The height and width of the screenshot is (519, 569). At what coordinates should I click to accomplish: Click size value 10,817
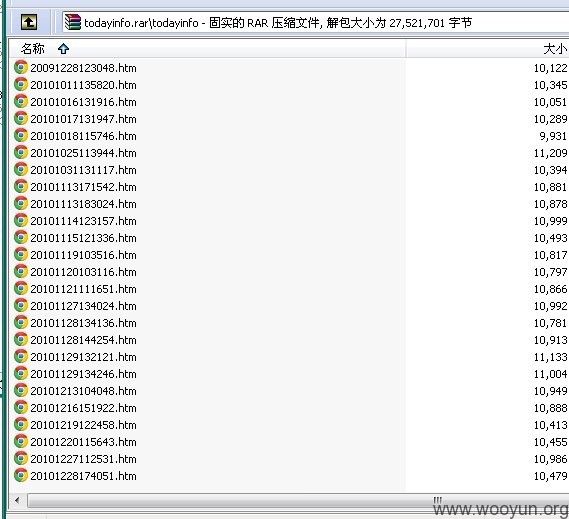550,255
